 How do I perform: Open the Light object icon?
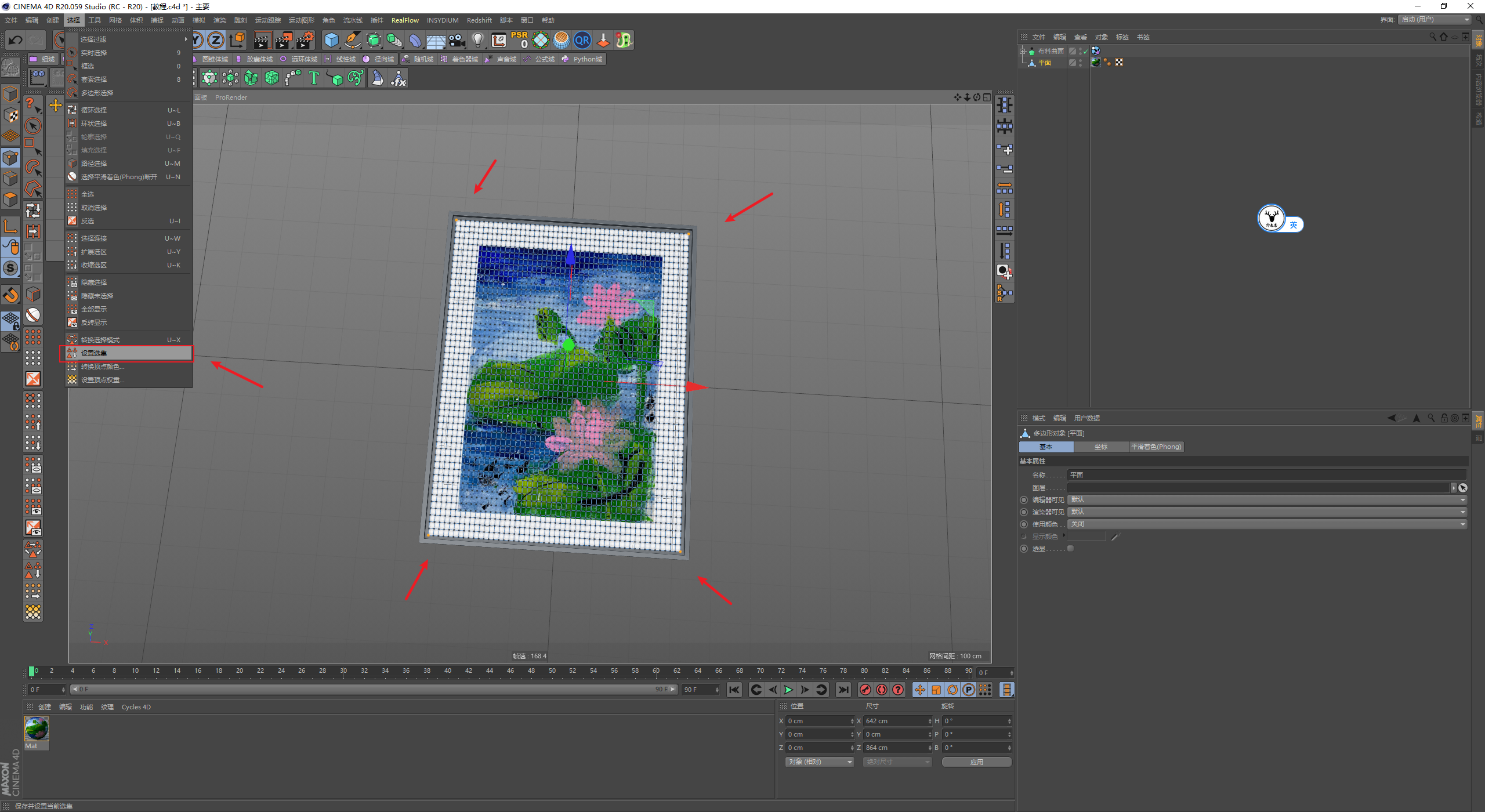click(477, 40)
